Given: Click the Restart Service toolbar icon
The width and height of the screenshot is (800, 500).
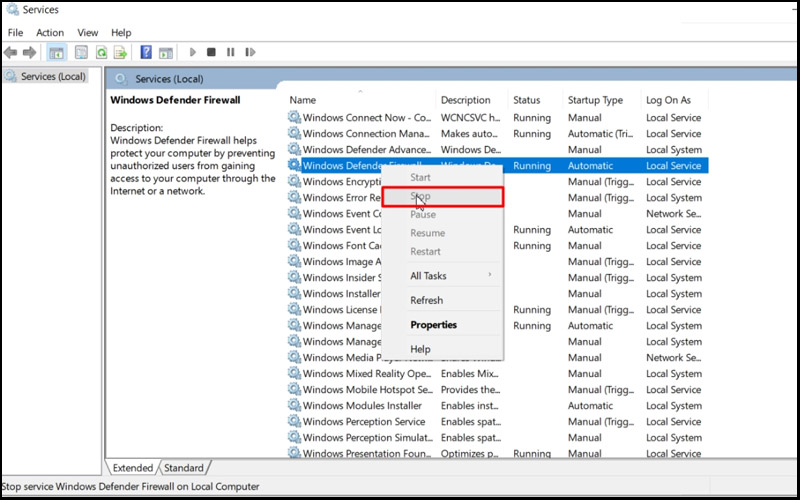Looking at the screenshot, I should tap(250, 52).
